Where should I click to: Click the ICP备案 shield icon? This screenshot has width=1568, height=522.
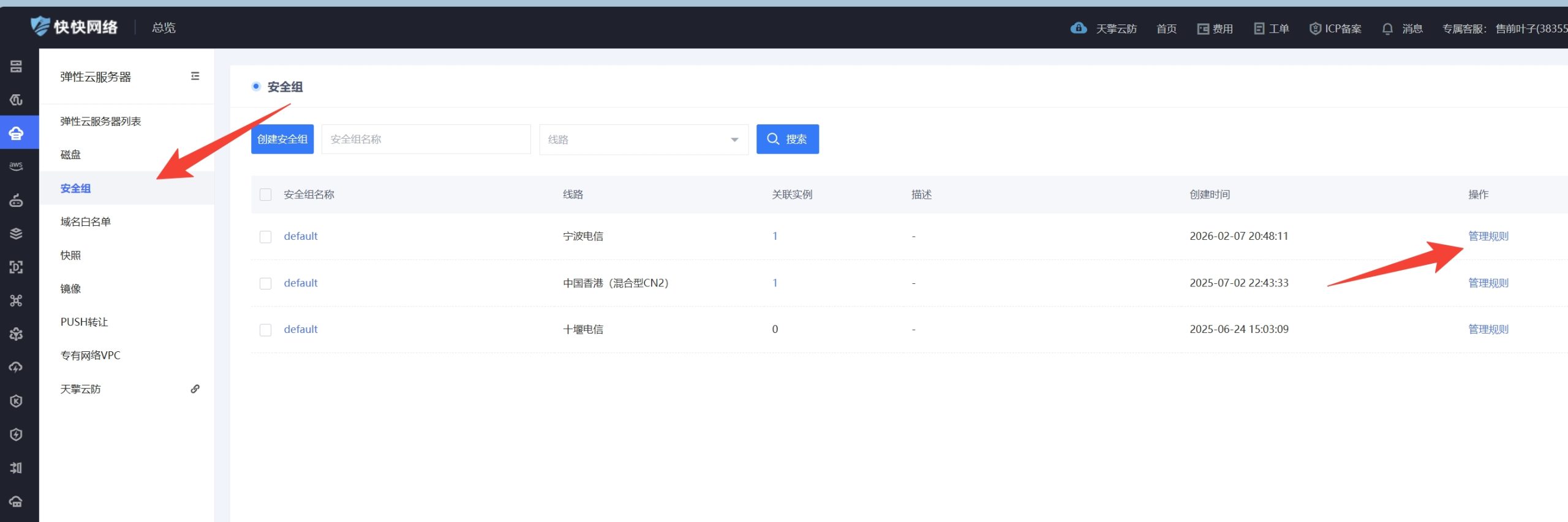click(x=1314, y=29)
